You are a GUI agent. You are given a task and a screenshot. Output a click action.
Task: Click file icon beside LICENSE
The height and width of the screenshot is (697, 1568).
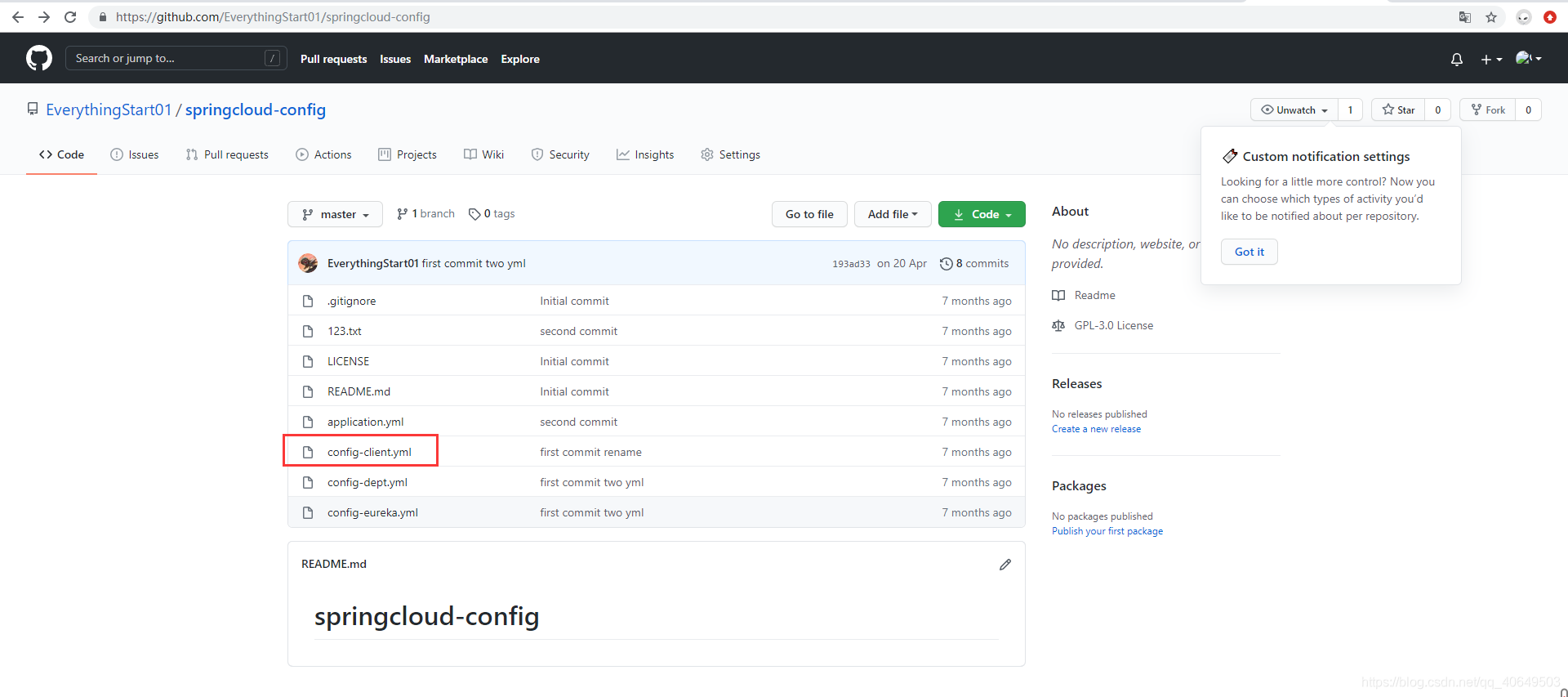pyautogui.click(x=308, y=361)
